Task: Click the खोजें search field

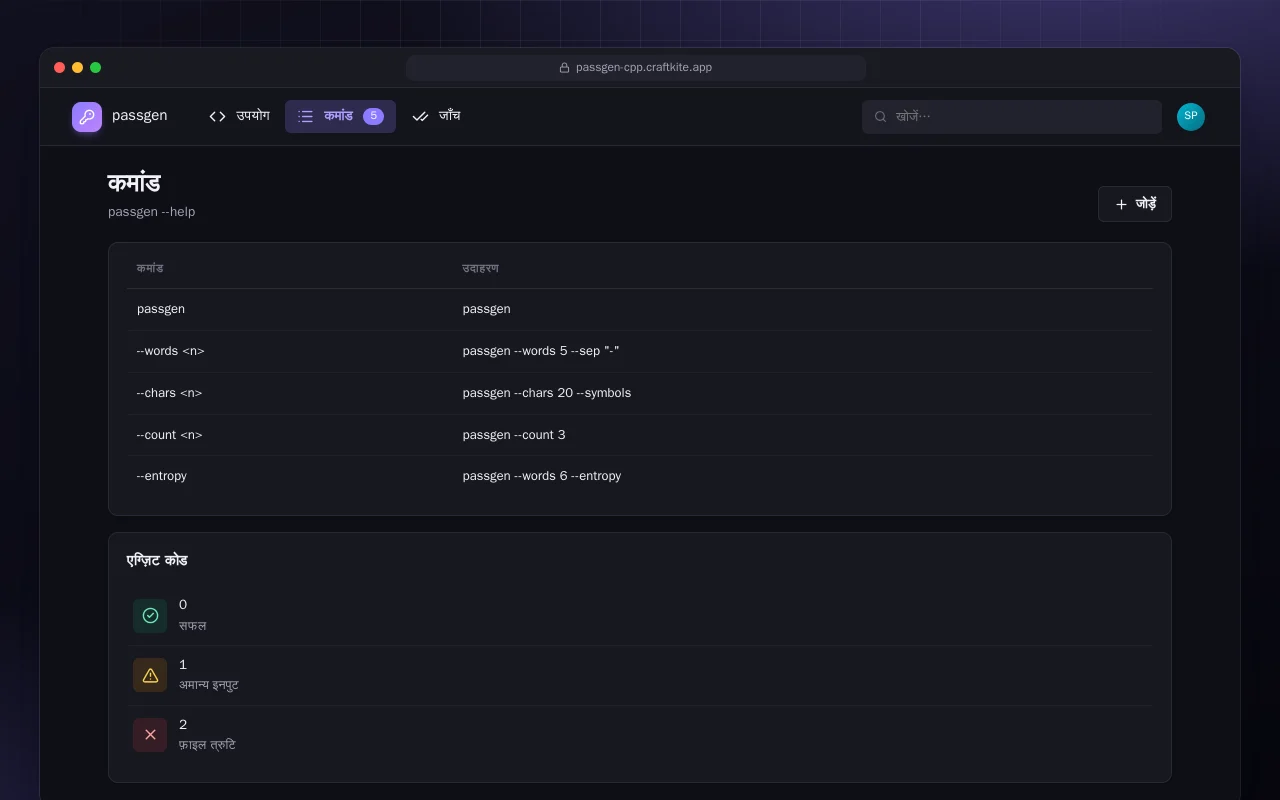Action: (x=1012, y=116)
